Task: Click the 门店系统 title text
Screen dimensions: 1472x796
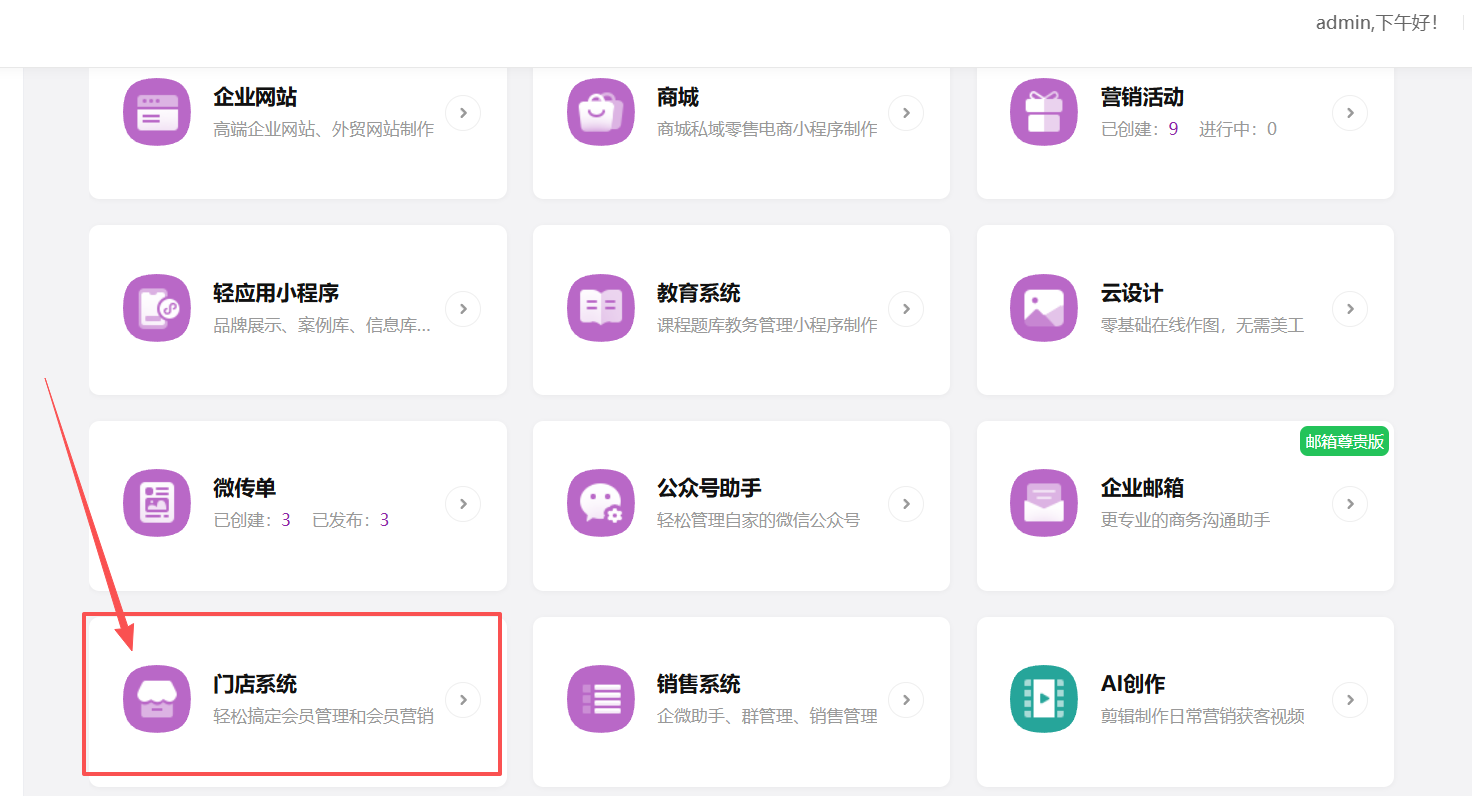Action: [255, 684]
